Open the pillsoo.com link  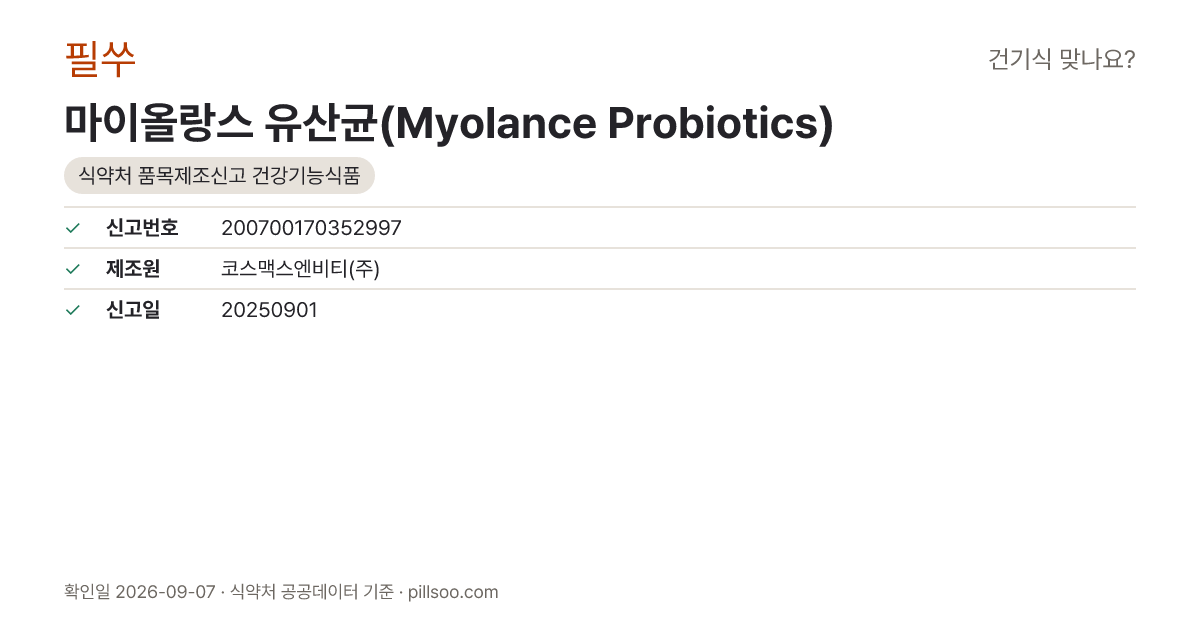453,592
